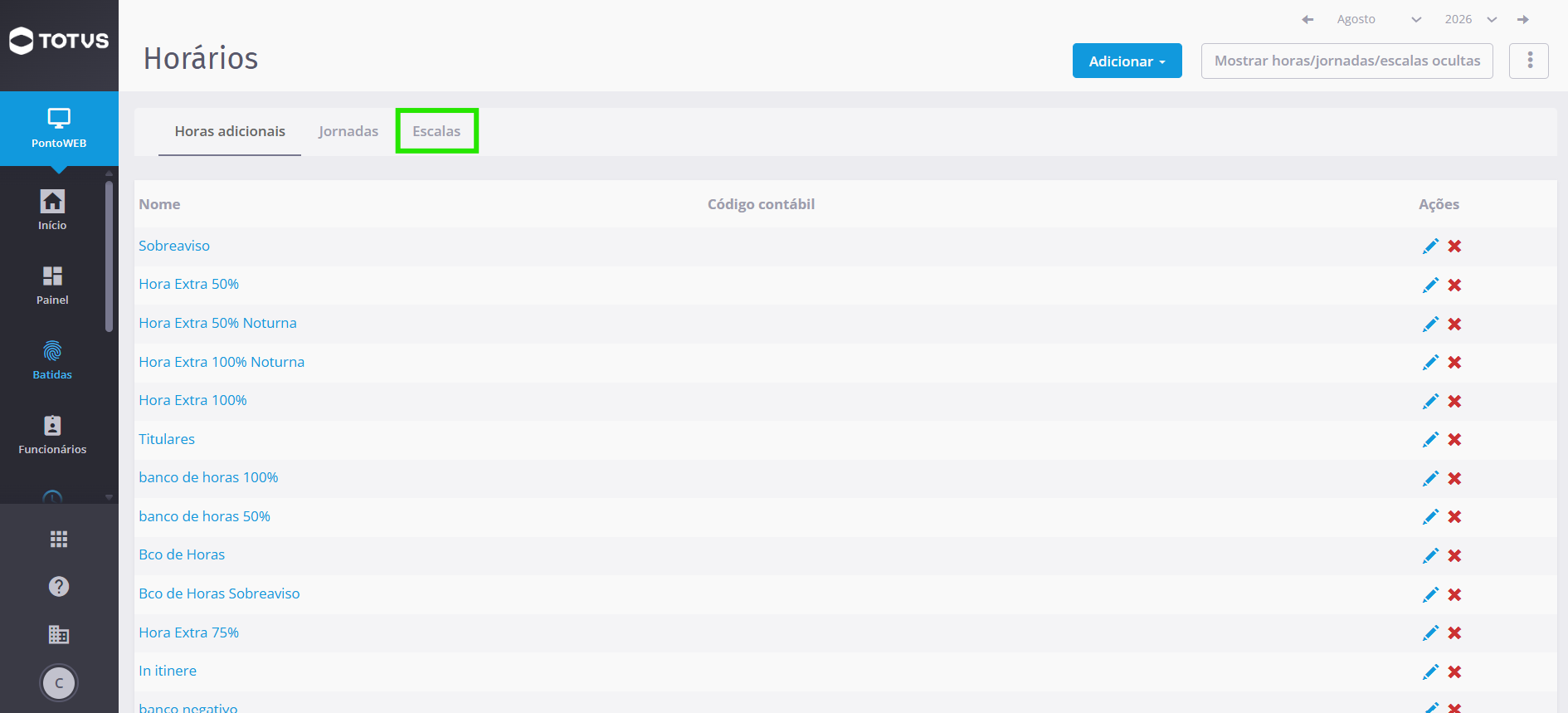This screenshot has height=713, width=1568.
Task: Open the Painel sidebar item
Action: (52, 286)
